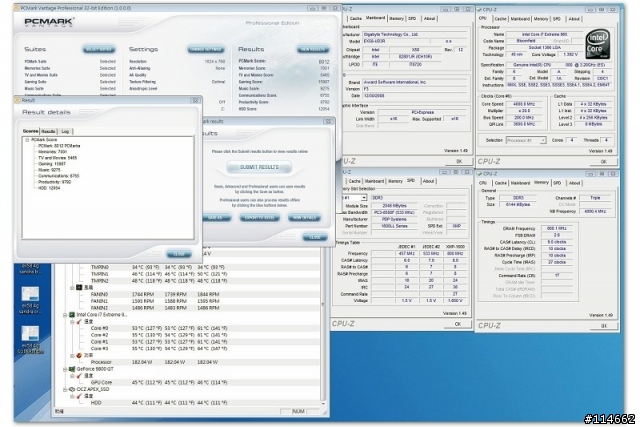Click the Part Number field in SPD window
The width and height of the screenshot is (640, 427).
tap(394, 226)
